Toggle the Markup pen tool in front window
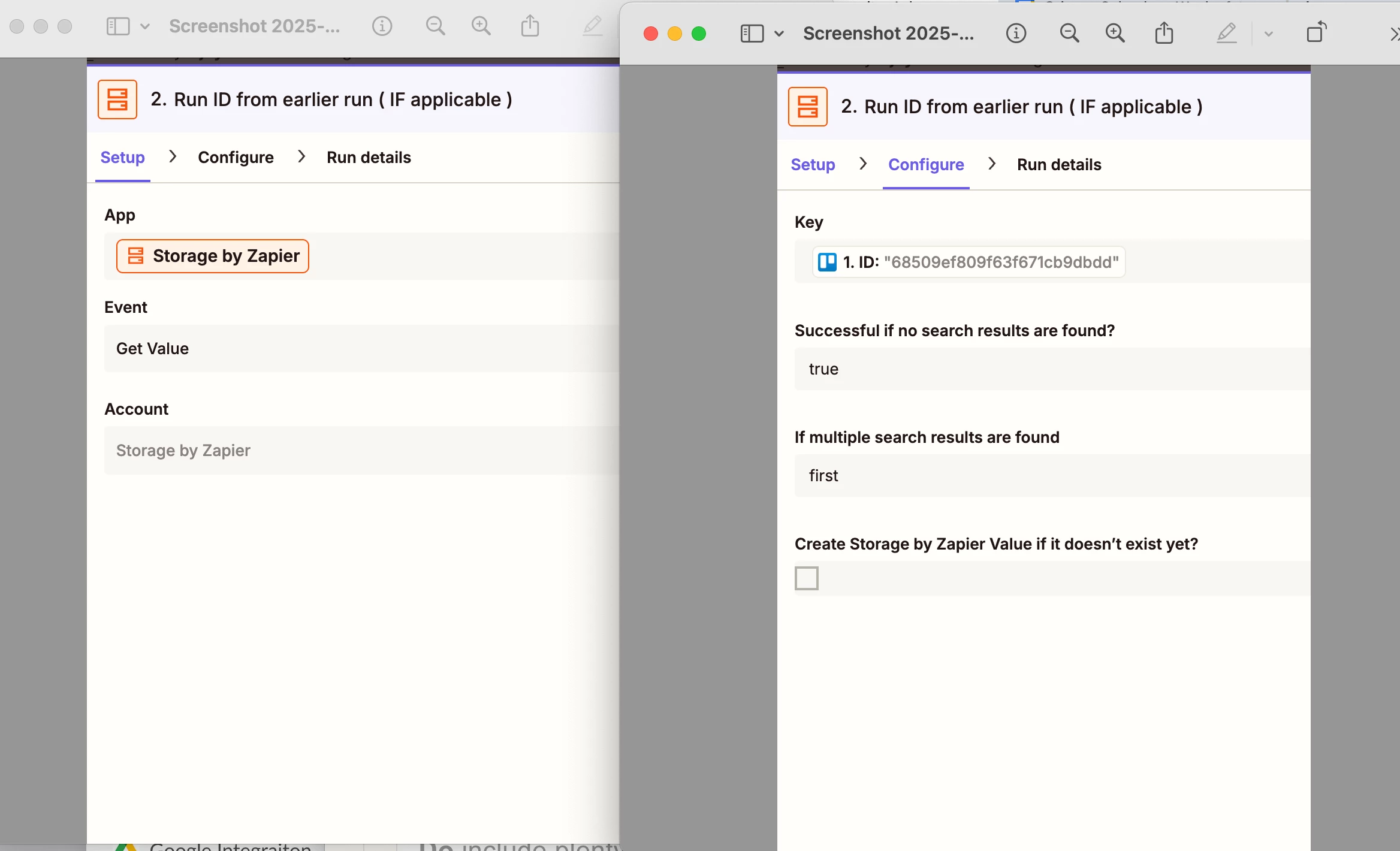1400x851 pixels. point(1227,33)
